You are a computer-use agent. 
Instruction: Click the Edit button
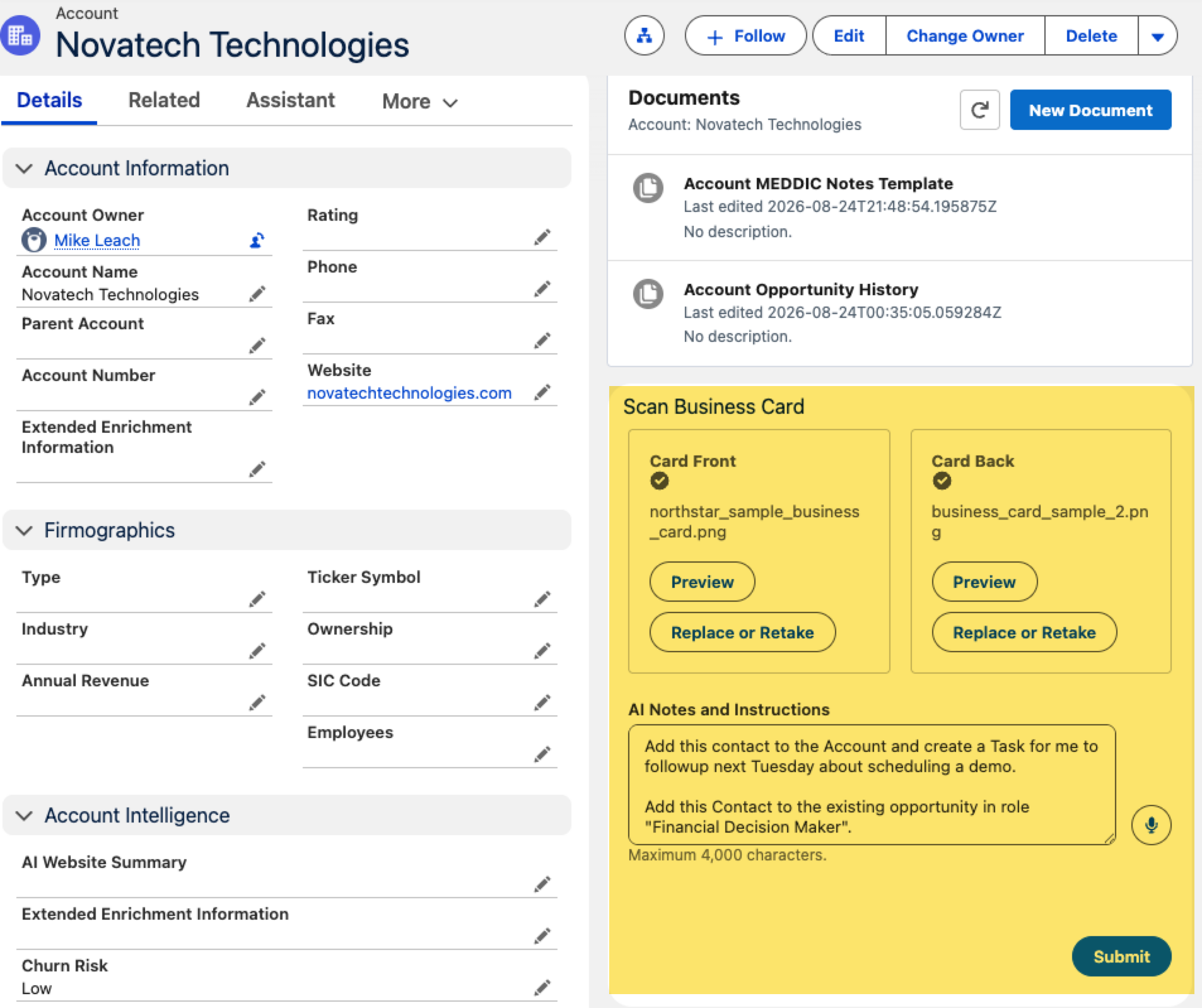[849, 36]
